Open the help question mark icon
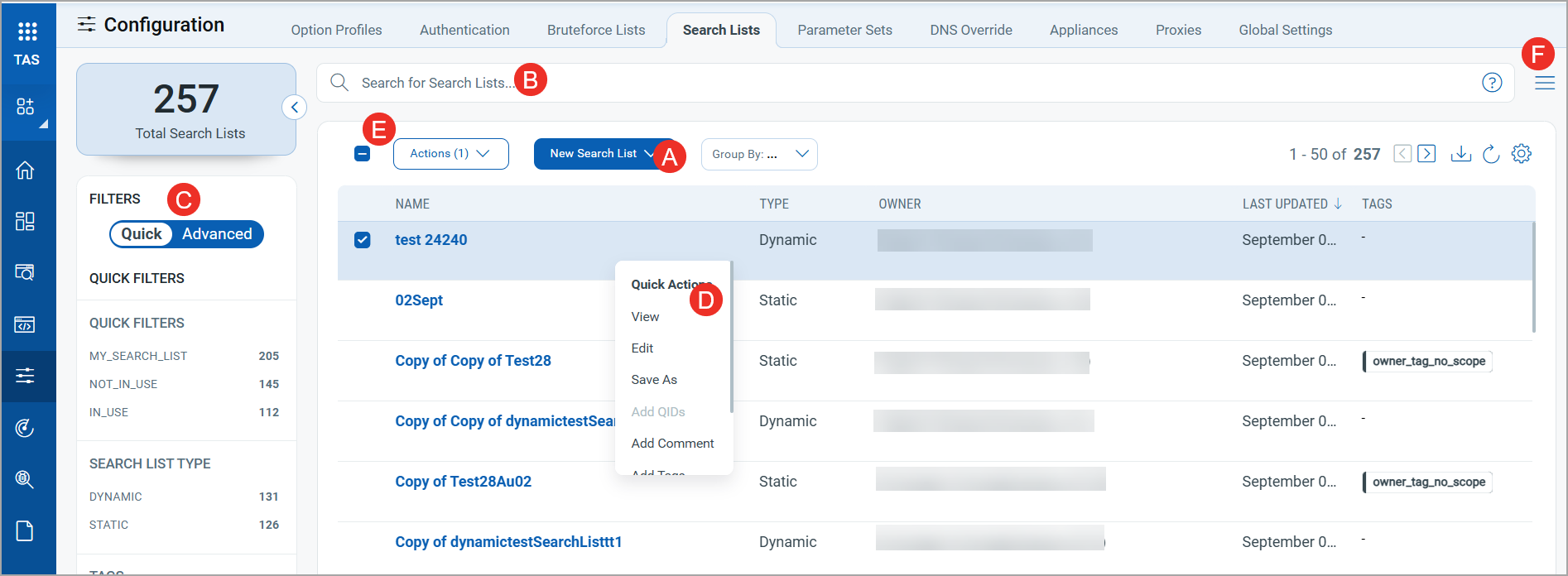This screenshot has width=1568, height=576. point(1492,83)
